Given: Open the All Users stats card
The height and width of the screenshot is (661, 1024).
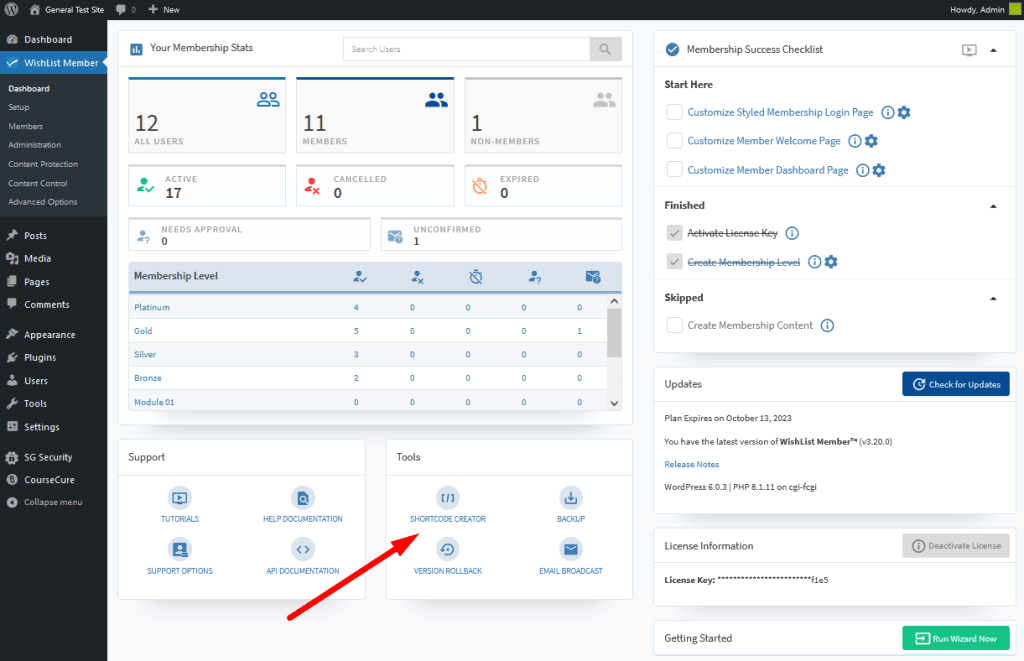Looking at the screenshot, I should point(207,116).
